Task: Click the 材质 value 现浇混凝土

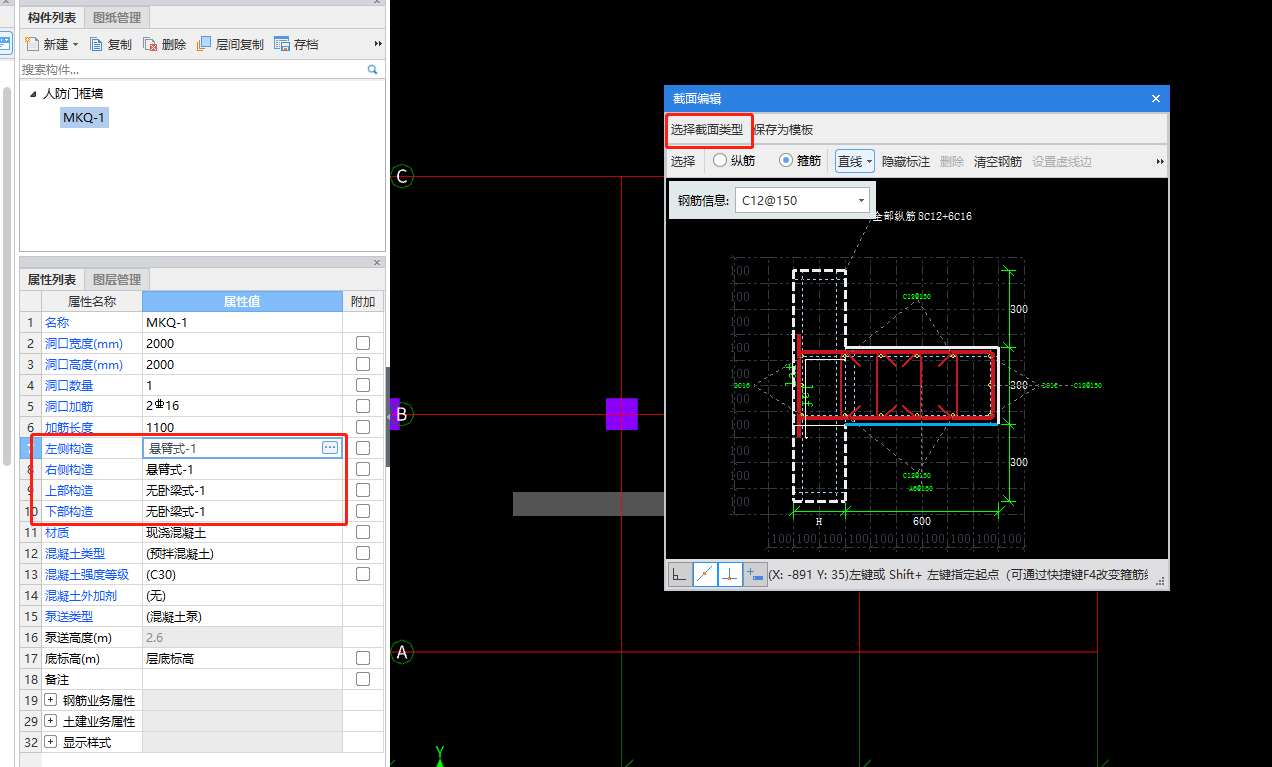Action: point(242,532)
